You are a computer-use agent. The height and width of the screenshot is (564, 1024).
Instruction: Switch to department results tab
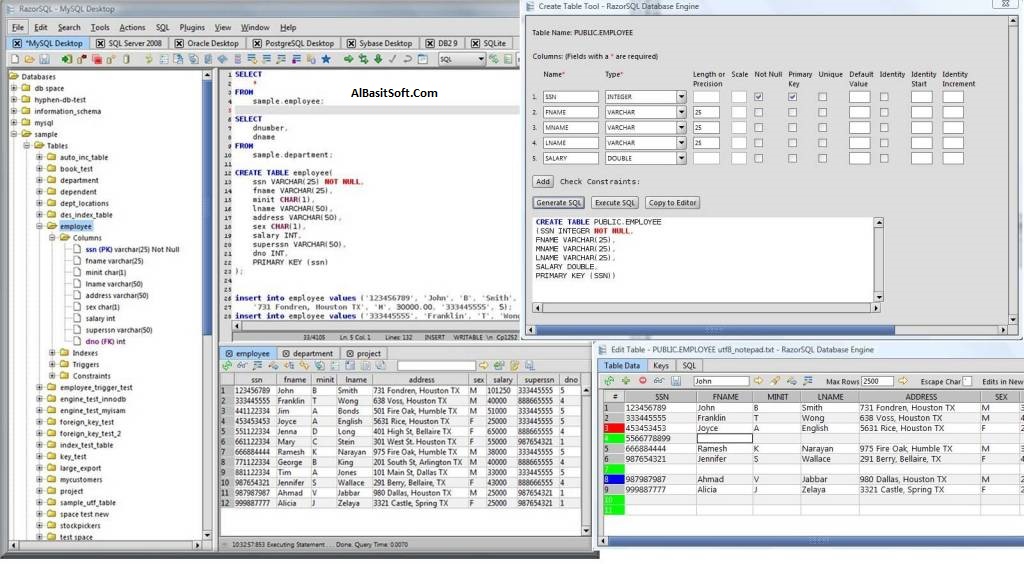coord(307,353)
